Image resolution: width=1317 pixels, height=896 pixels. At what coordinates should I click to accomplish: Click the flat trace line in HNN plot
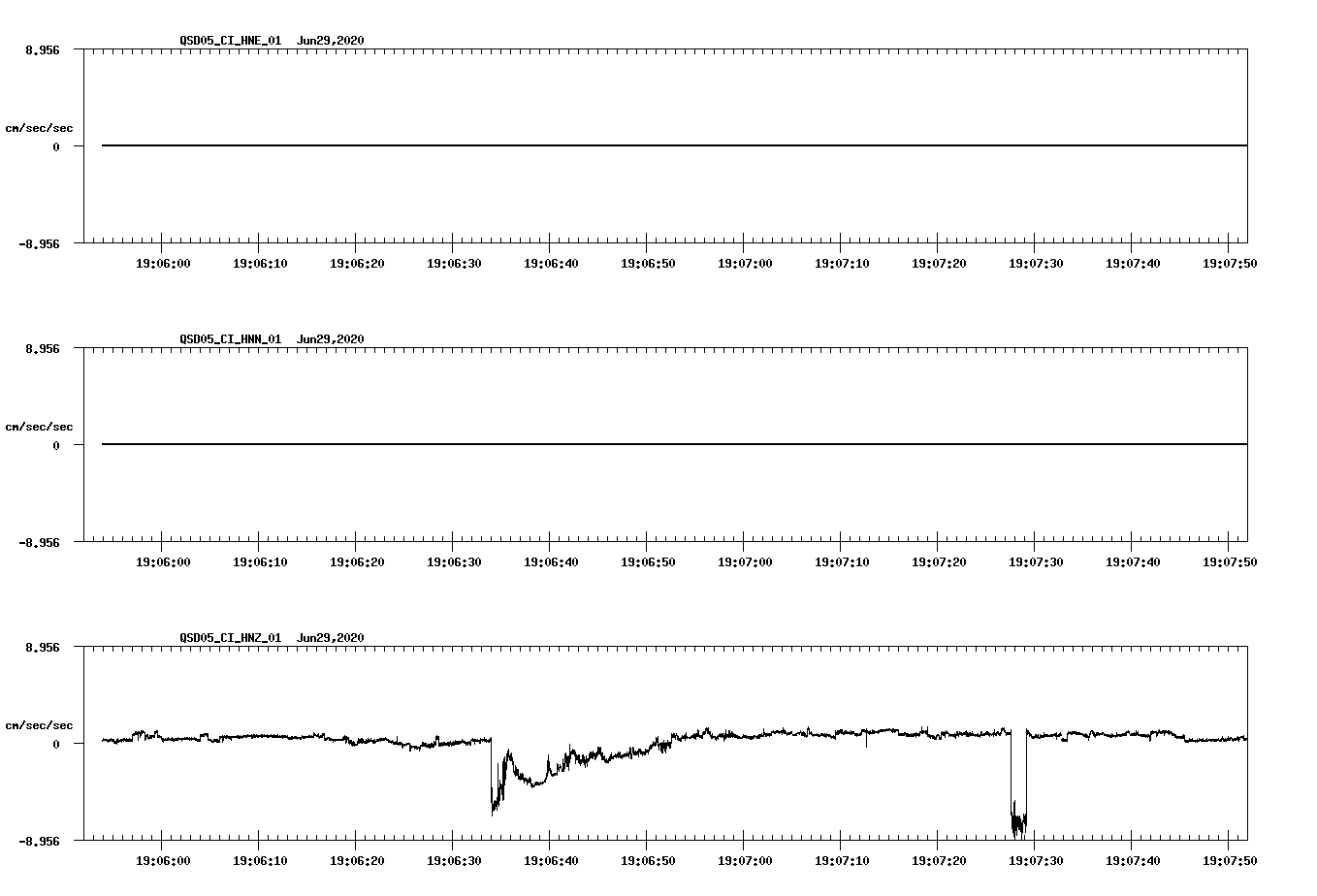tap(674, 444)
